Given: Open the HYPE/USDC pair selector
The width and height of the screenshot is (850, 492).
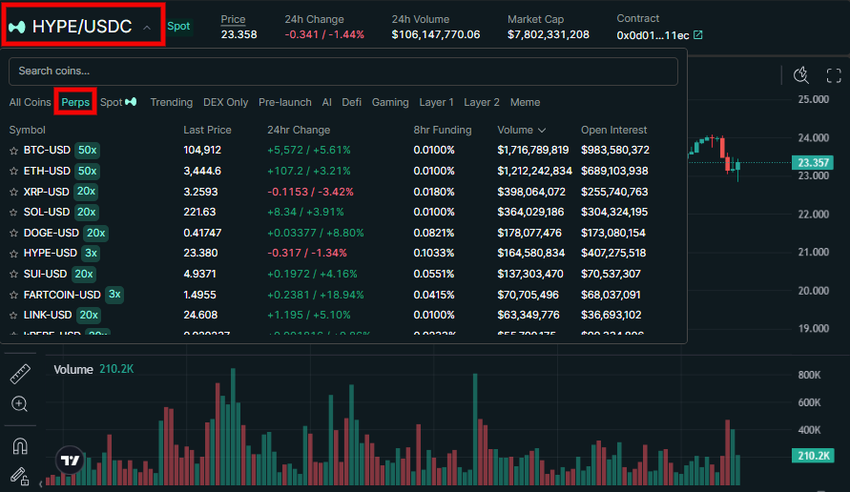Looking at the screenshot, I should click(83, 26).
